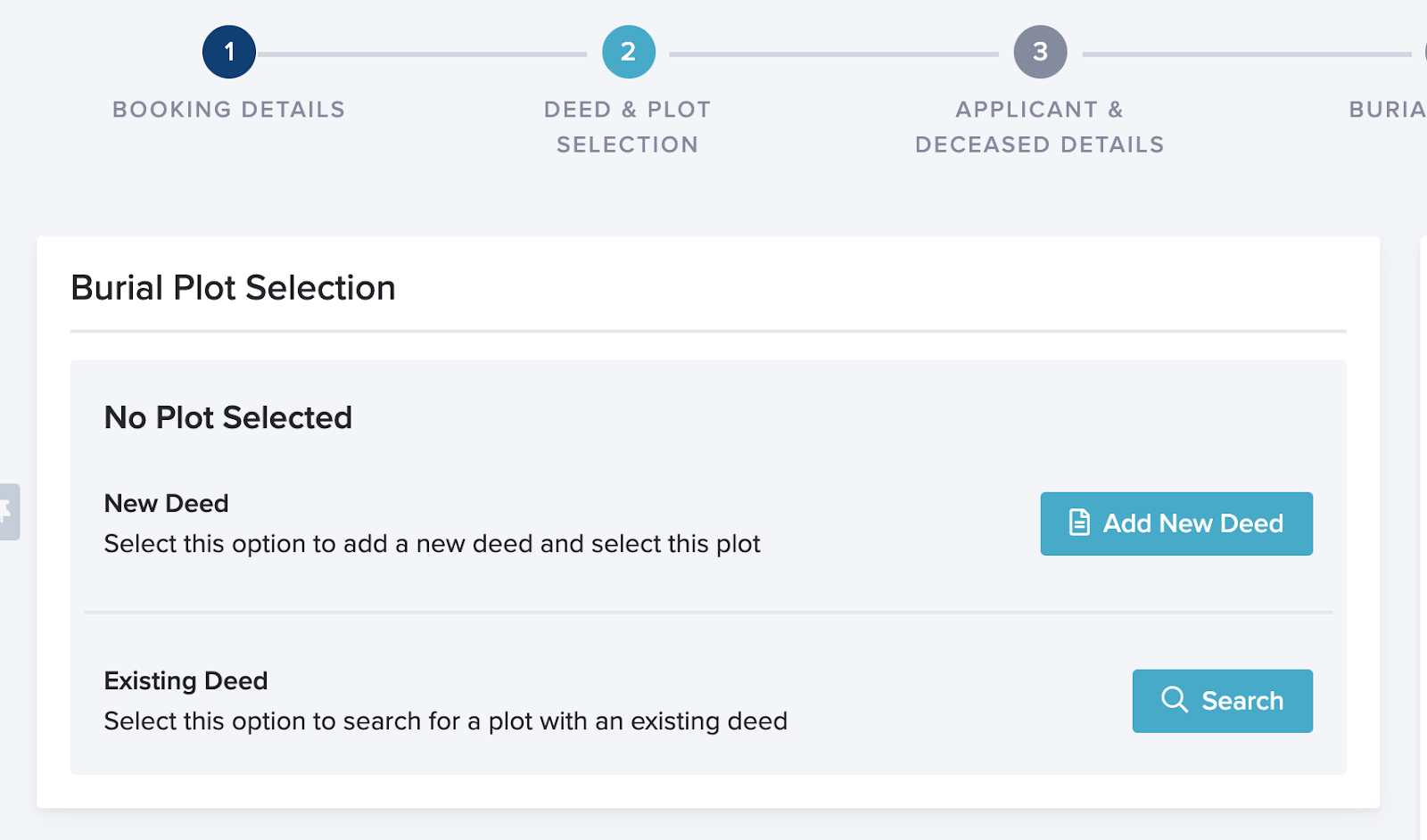
Task: Click the No Plot Selected heading
Action: (228, 417)
